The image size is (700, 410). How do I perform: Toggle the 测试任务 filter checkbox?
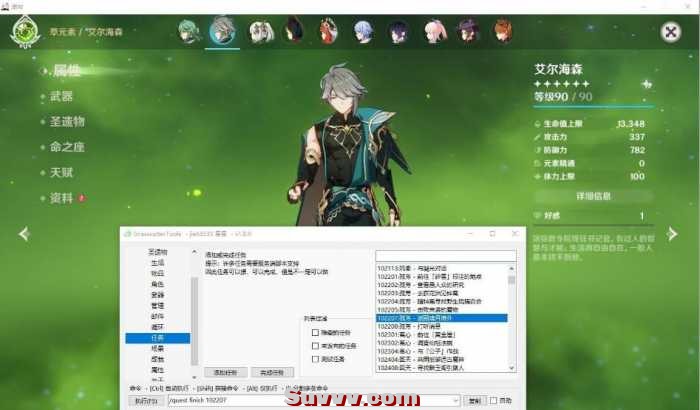pos(315,359)
